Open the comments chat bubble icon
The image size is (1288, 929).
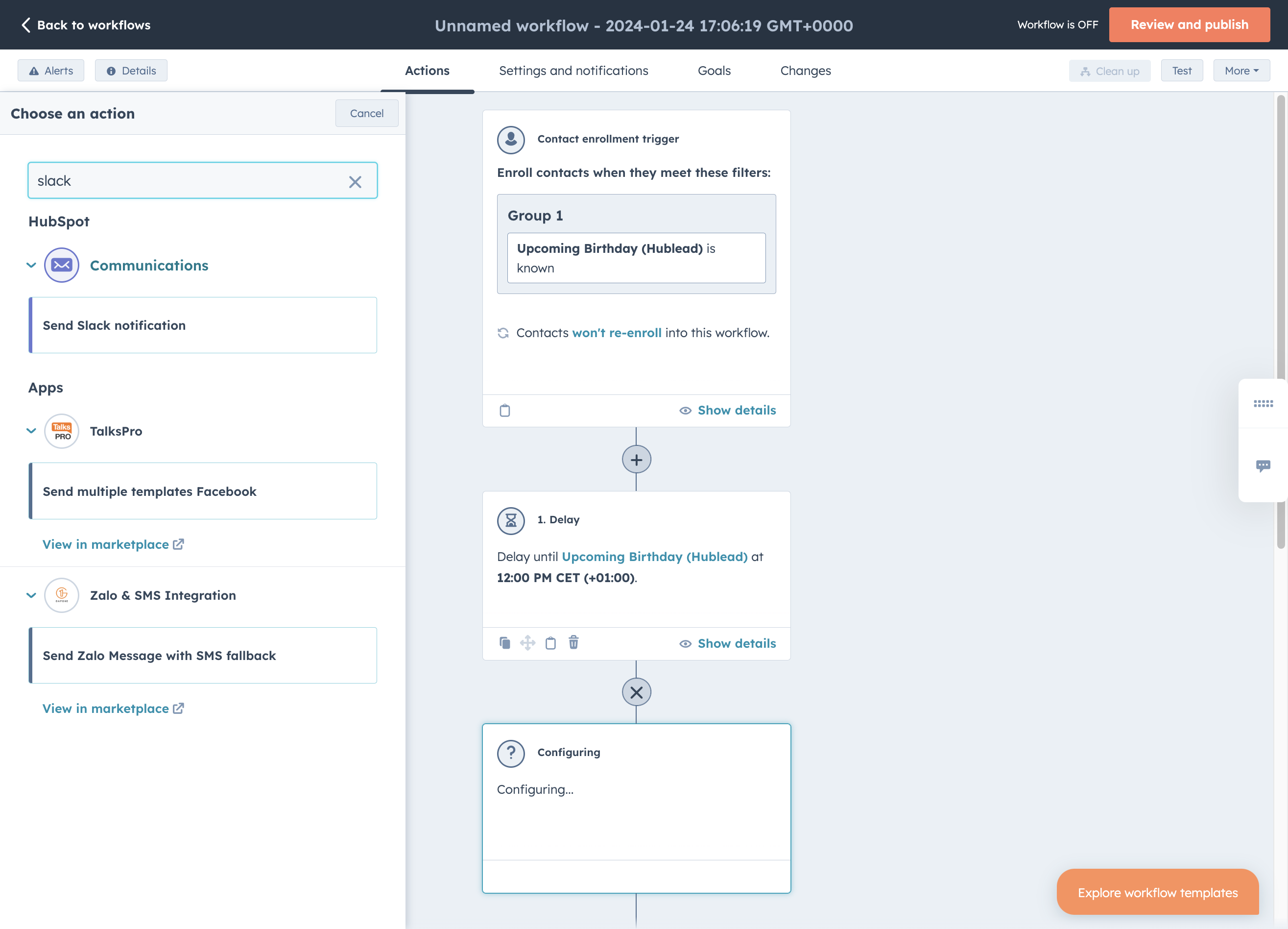pyautogui.click(x=1263, y=465)
